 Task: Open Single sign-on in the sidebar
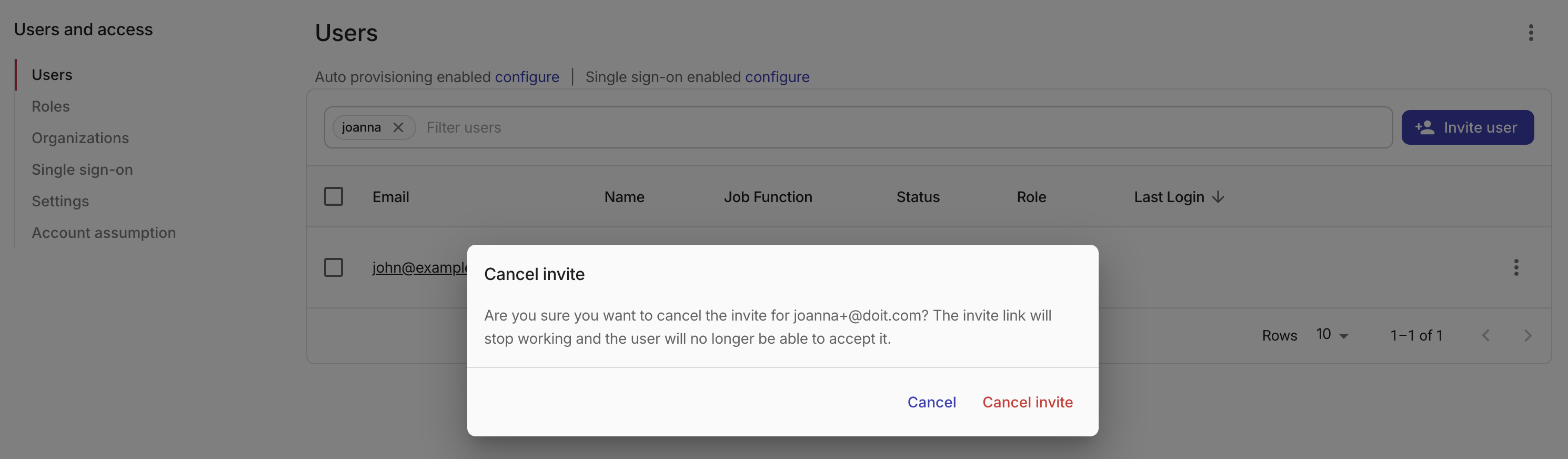point(82,170)
